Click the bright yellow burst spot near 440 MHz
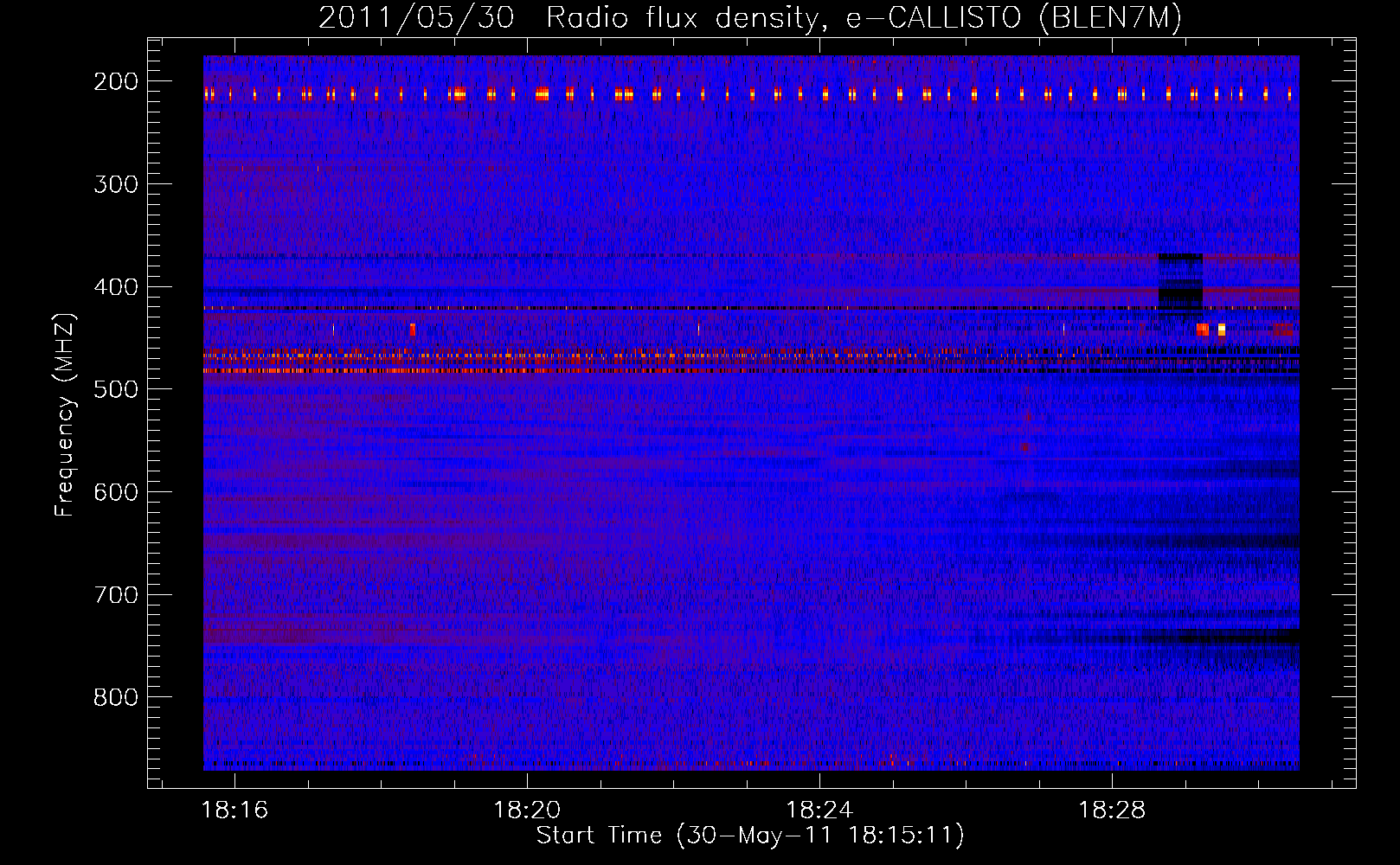Screen dimensions: 1400x865 (x=1221, y=329)
